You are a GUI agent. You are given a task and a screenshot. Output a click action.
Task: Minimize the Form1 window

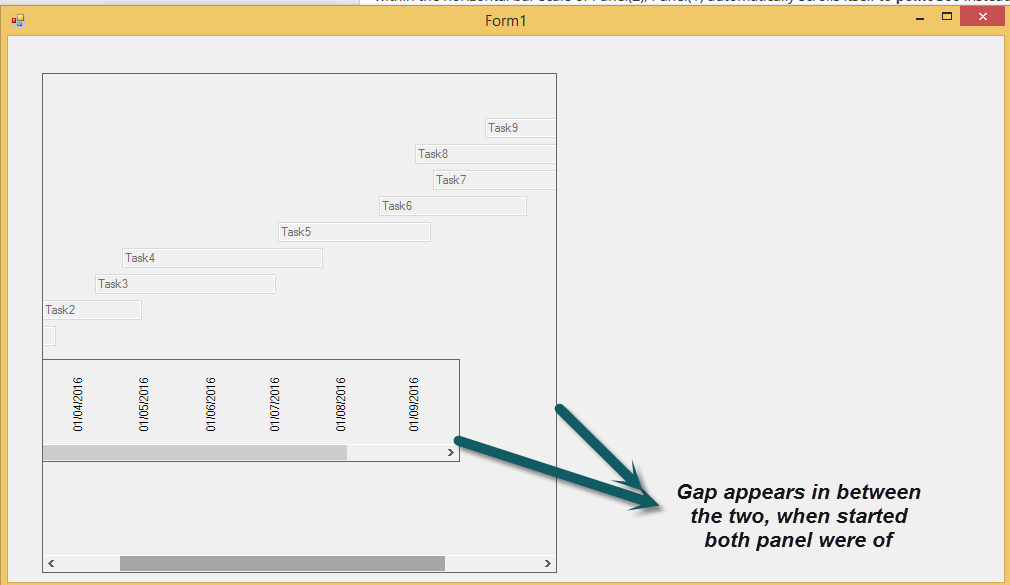click(920, 17)
